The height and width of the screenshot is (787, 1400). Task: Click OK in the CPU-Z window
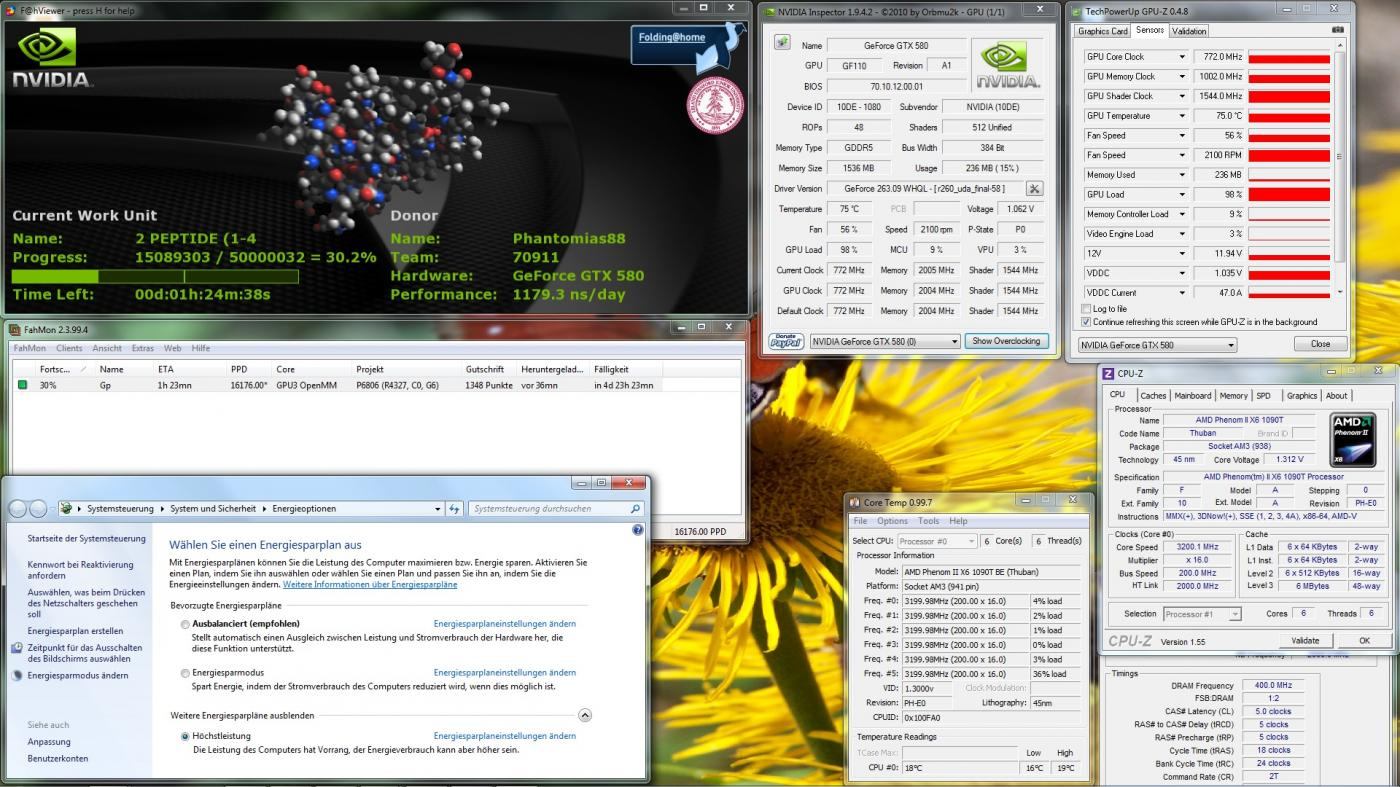tap(1364, 641)
